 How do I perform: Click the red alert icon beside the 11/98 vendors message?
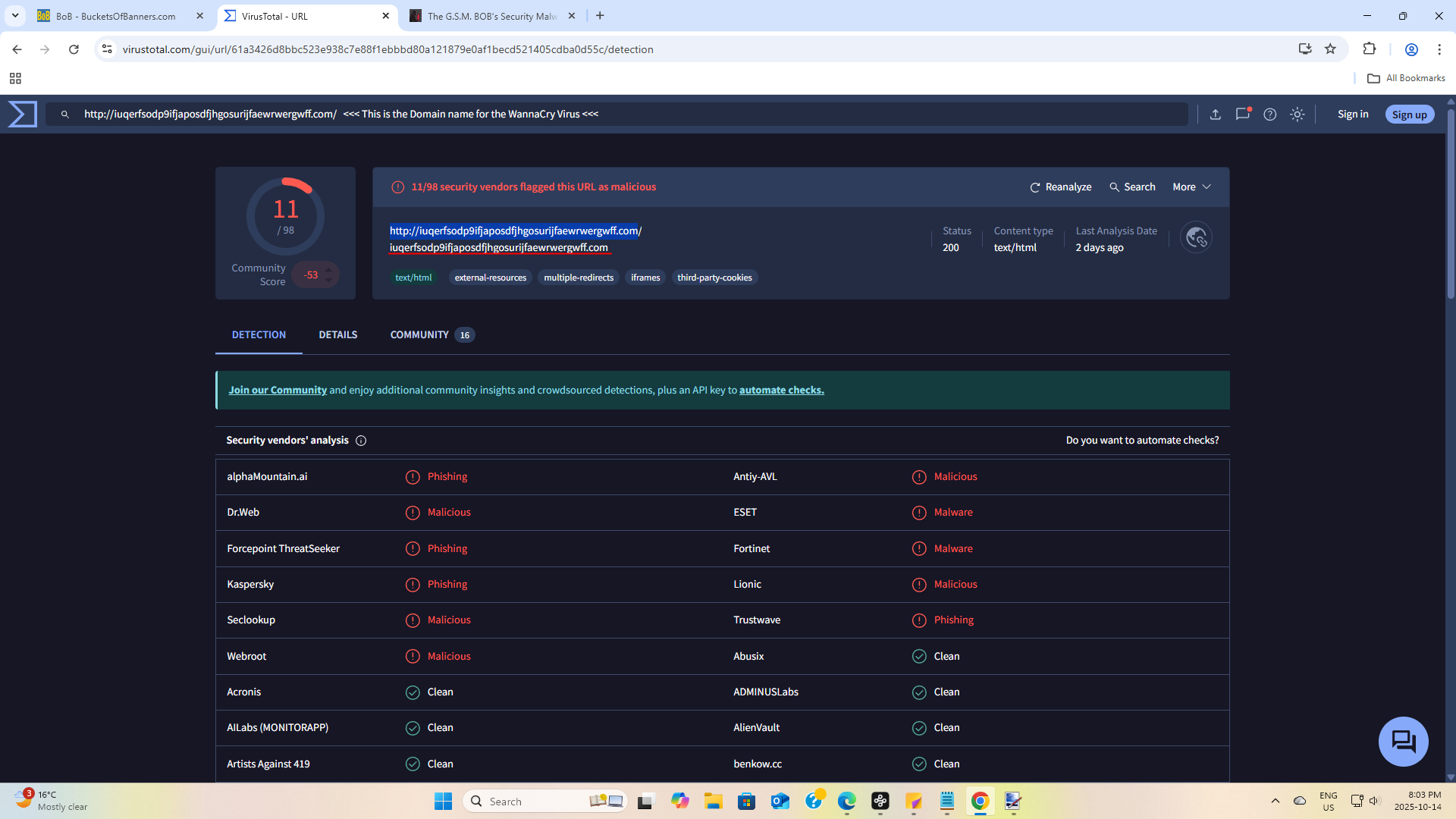pyautogui.click(x=397, y=187)
